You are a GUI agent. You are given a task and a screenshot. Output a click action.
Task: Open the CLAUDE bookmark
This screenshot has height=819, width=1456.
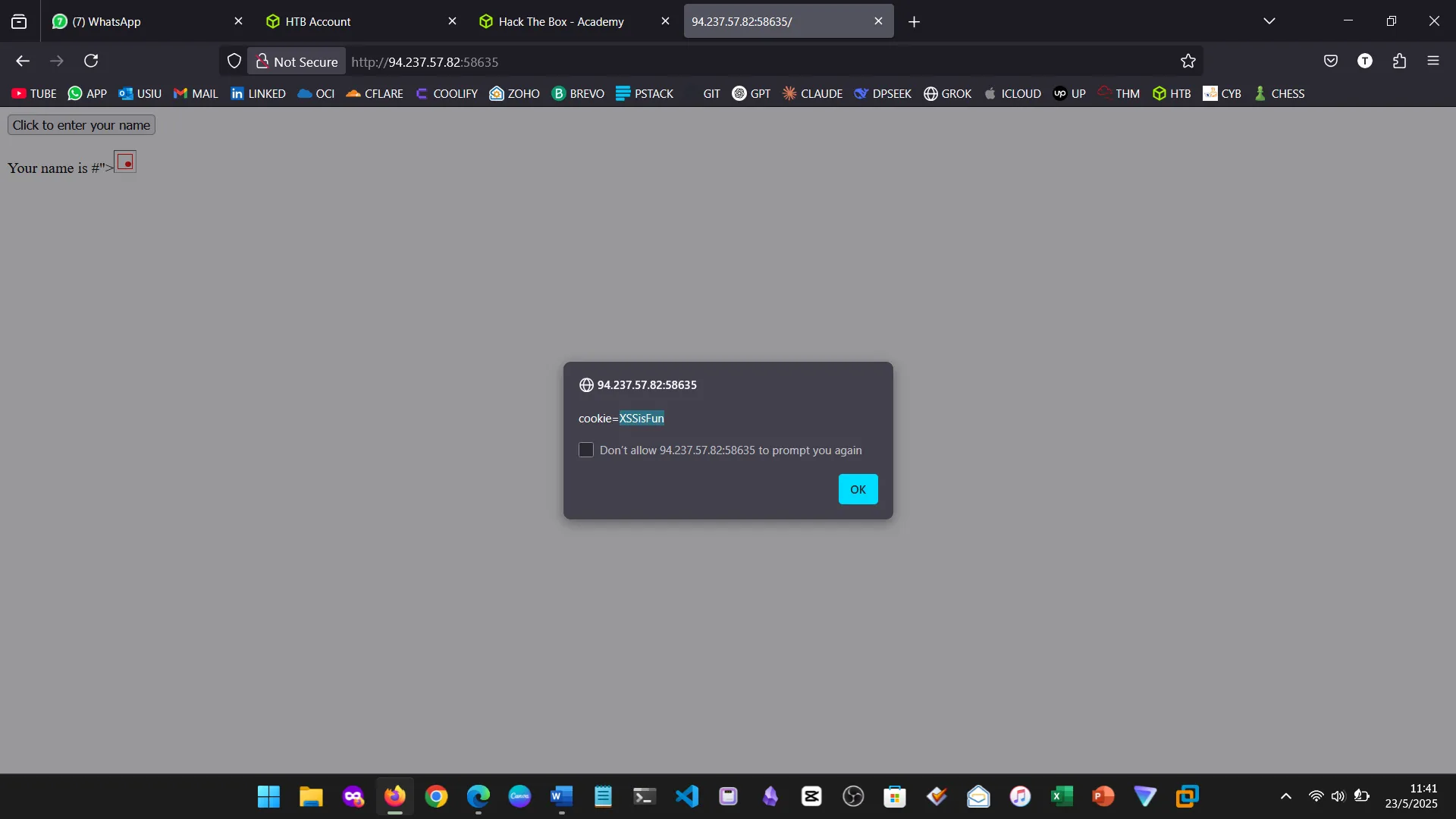coord(812,93)
